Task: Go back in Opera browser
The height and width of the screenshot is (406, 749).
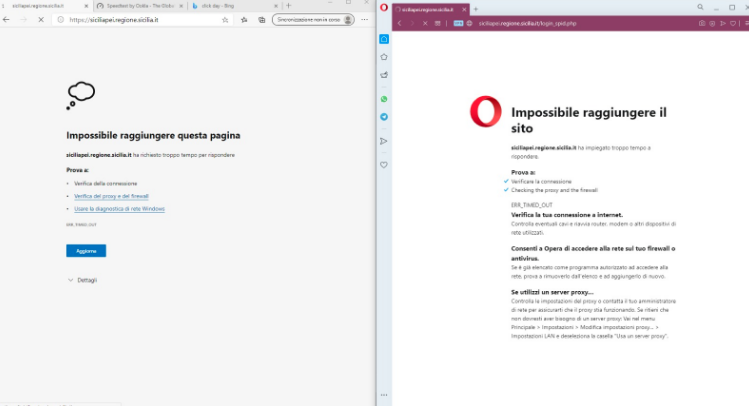Action: (400, 23)
